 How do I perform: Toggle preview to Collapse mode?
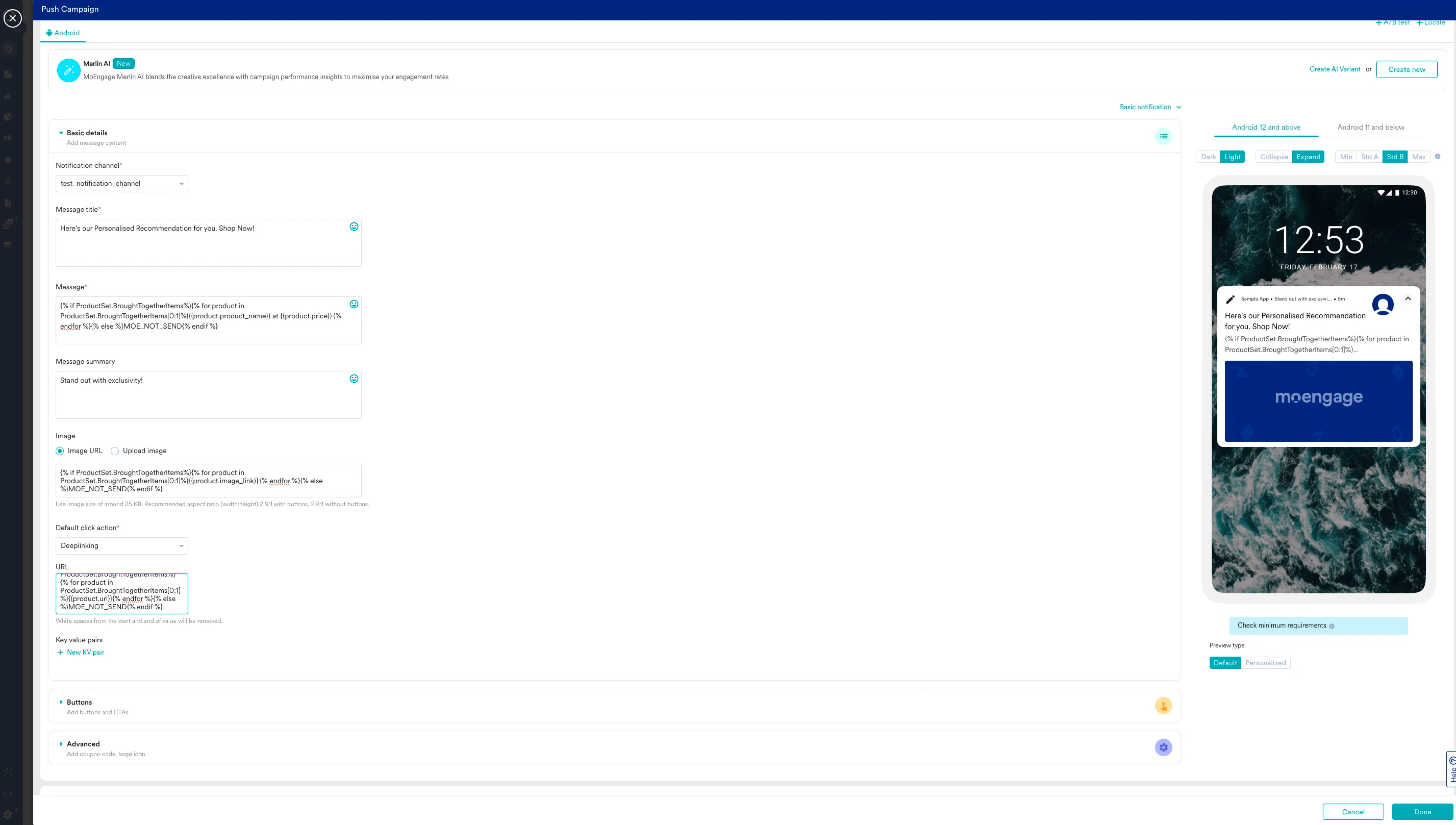pyautogui.click(x=1274, y=157)
